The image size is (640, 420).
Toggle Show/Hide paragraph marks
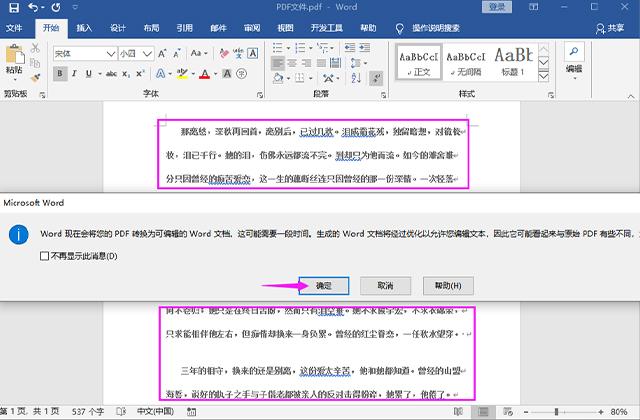376,78
